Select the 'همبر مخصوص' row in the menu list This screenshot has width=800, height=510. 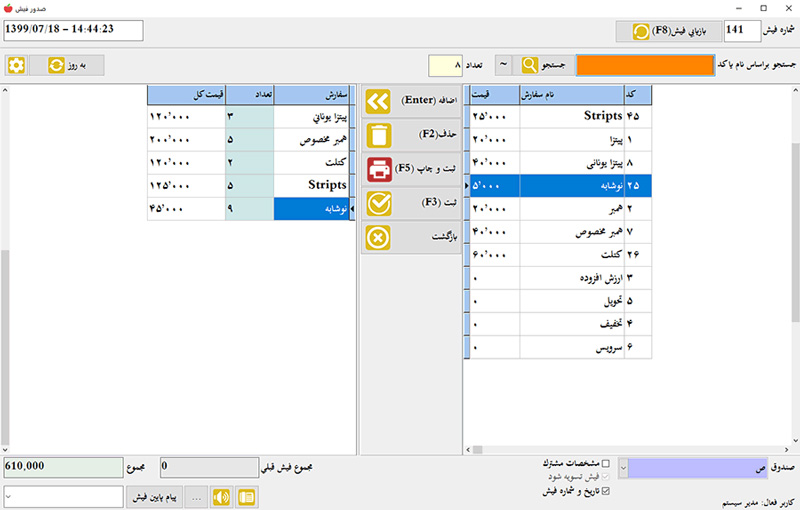[560, 232]
